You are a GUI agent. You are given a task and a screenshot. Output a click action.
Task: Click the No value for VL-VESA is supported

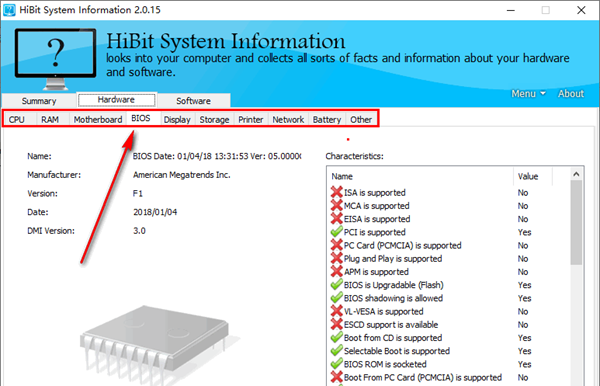tap(523, 311)
